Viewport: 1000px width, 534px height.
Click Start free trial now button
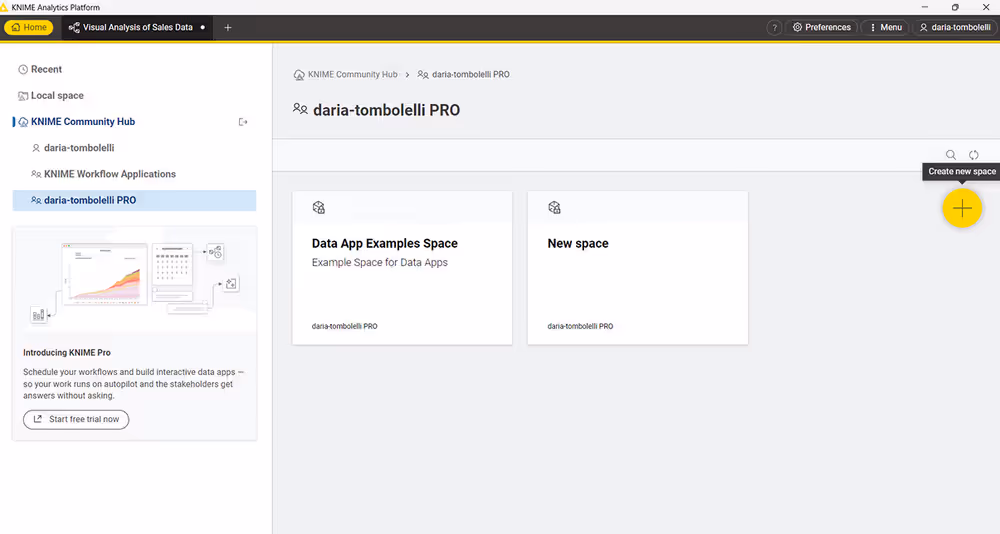click(x=76, y=419)
